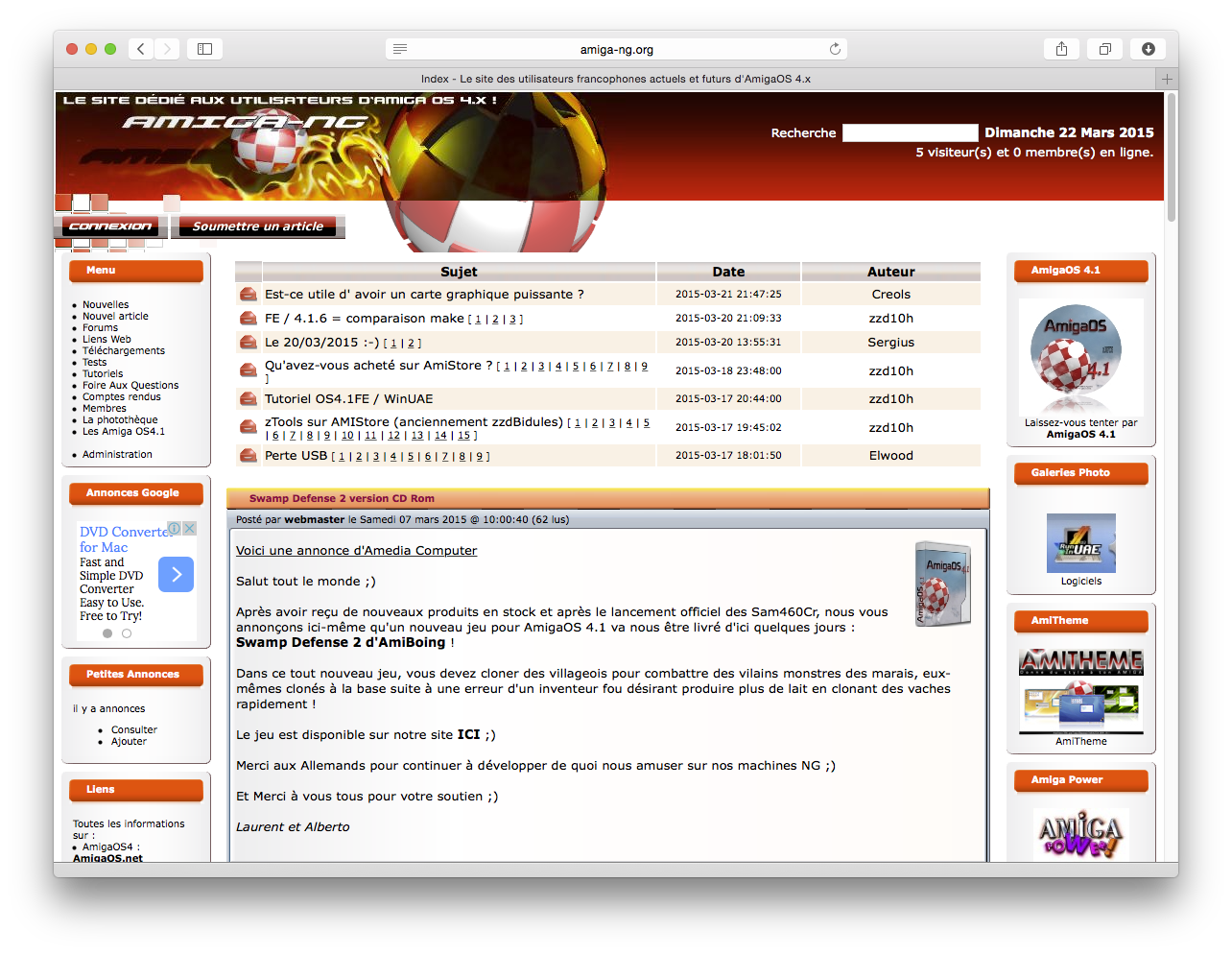Image resolution: width=1232 pixels, height=954 pixels.
Task: Click the AmigaOS box image in article
Action: 943,583
